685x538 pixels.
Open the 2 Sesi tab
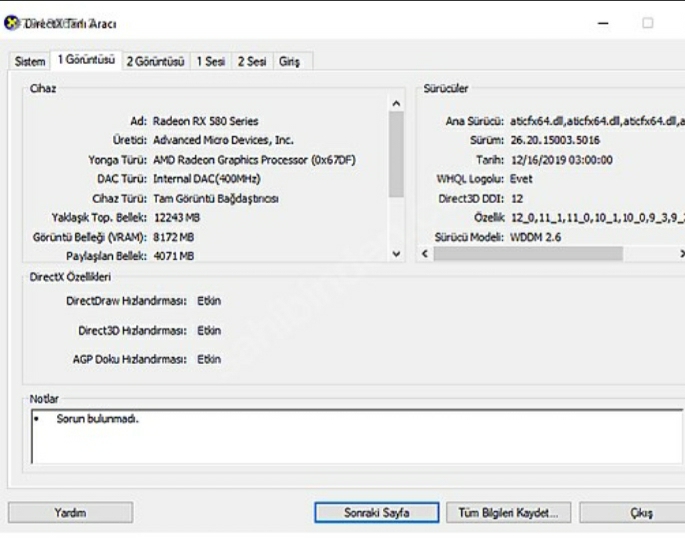(252, 62)
